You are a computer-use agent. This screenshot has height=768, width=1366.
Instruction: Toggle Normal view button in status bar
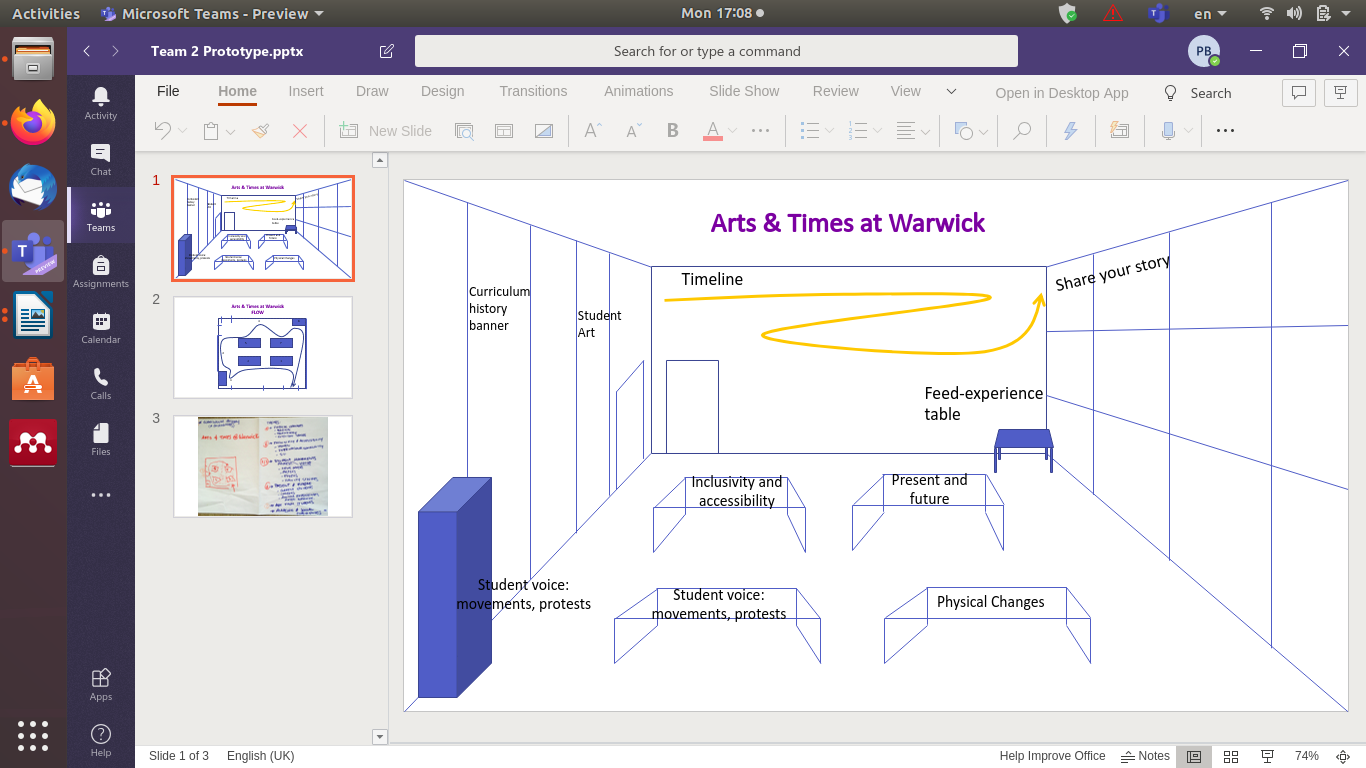tap(1194, 756)
